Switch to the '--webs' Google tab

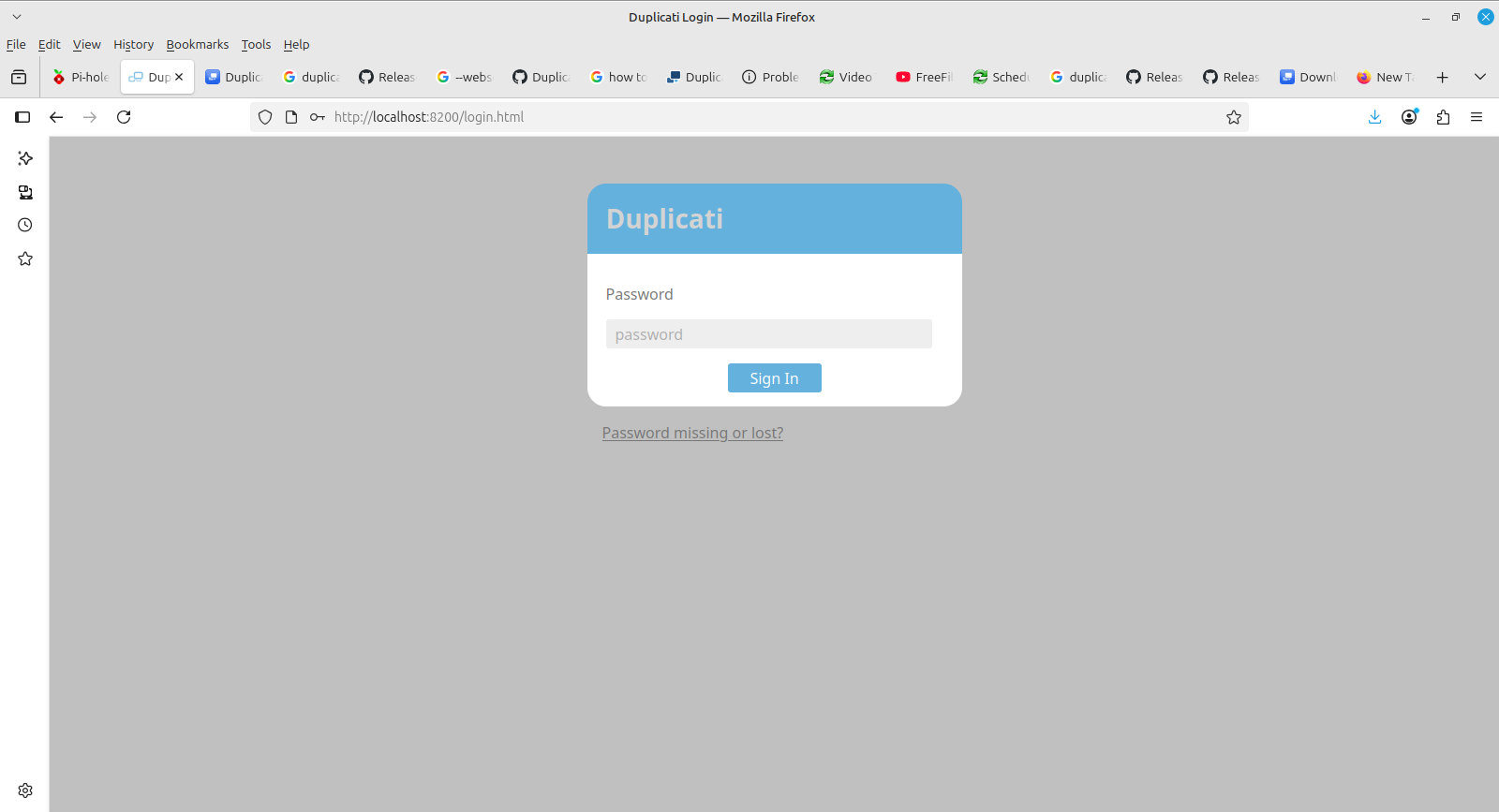[464, 77]
